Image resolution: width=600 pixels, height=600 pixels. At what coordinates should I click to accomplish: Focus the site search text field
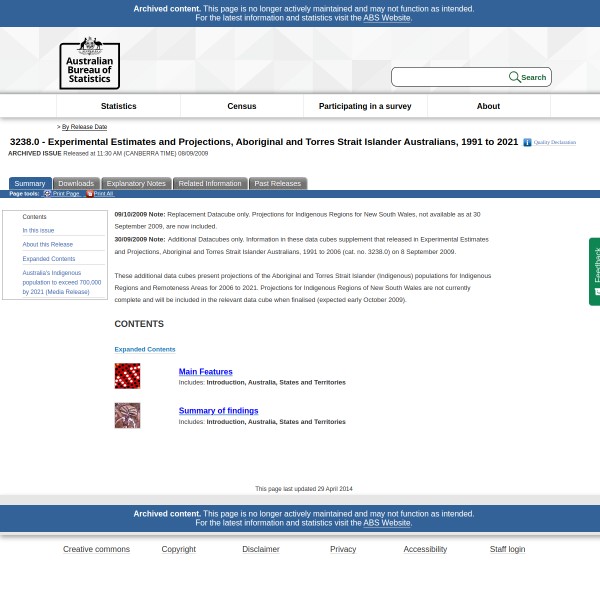coord(450,77)
